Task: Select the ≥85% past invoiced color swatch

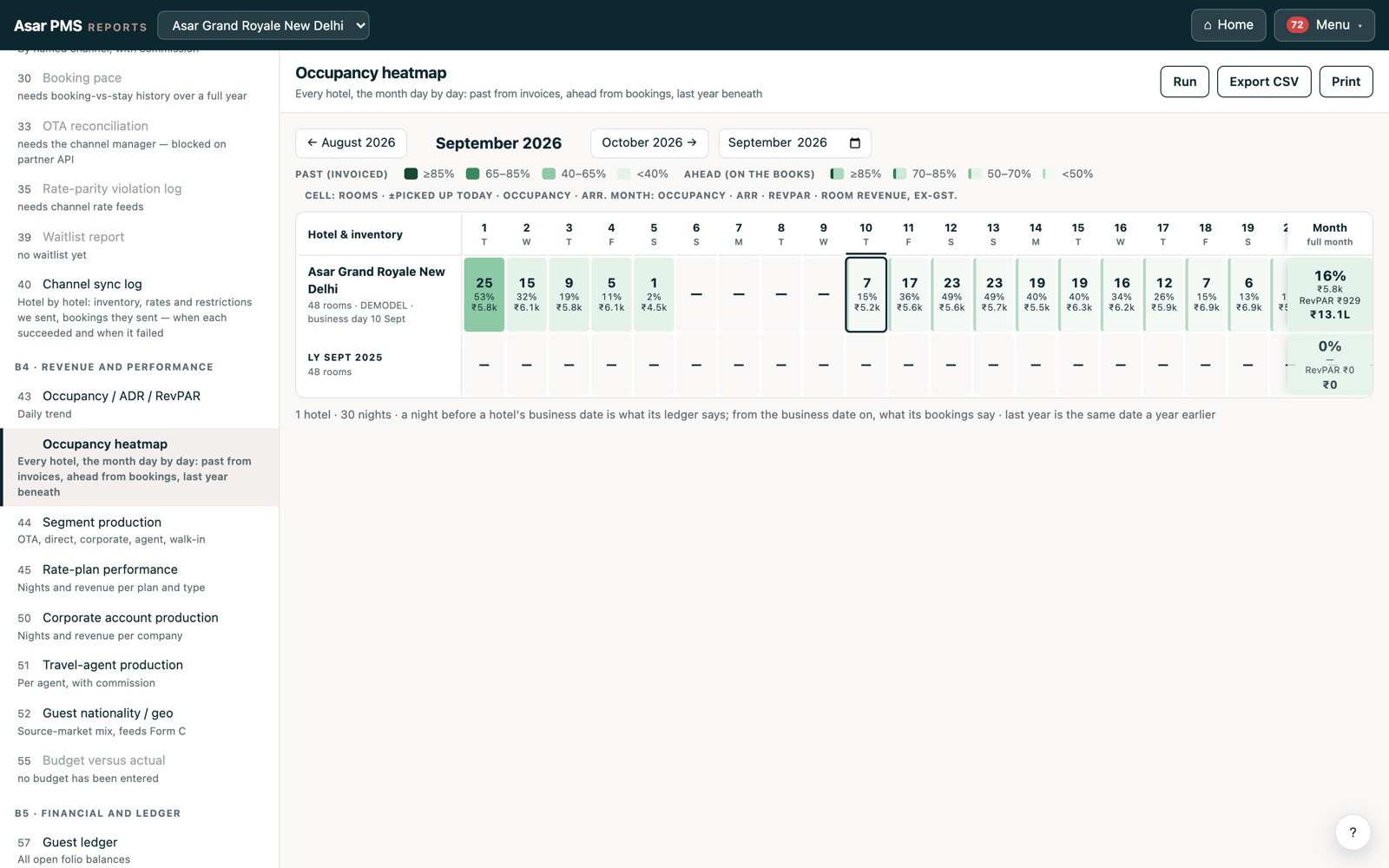Action: coord(411,174)
